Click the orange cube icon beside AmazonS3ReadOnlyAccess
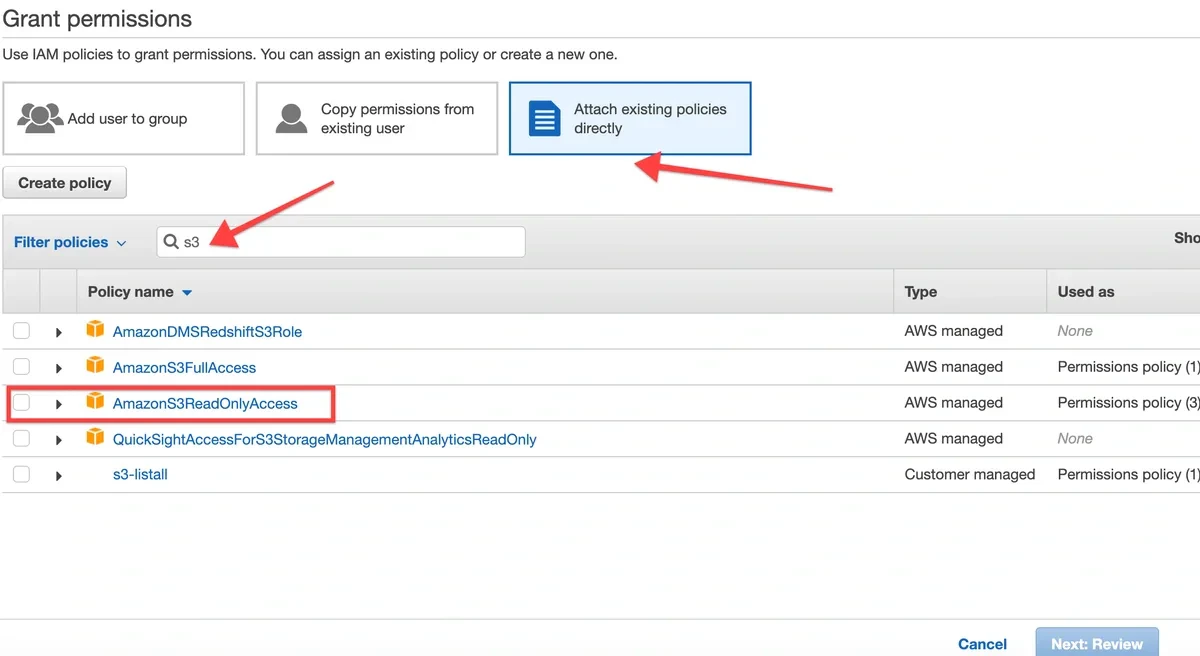Viewport: 1200px width, 656px height. click(95, 402)
